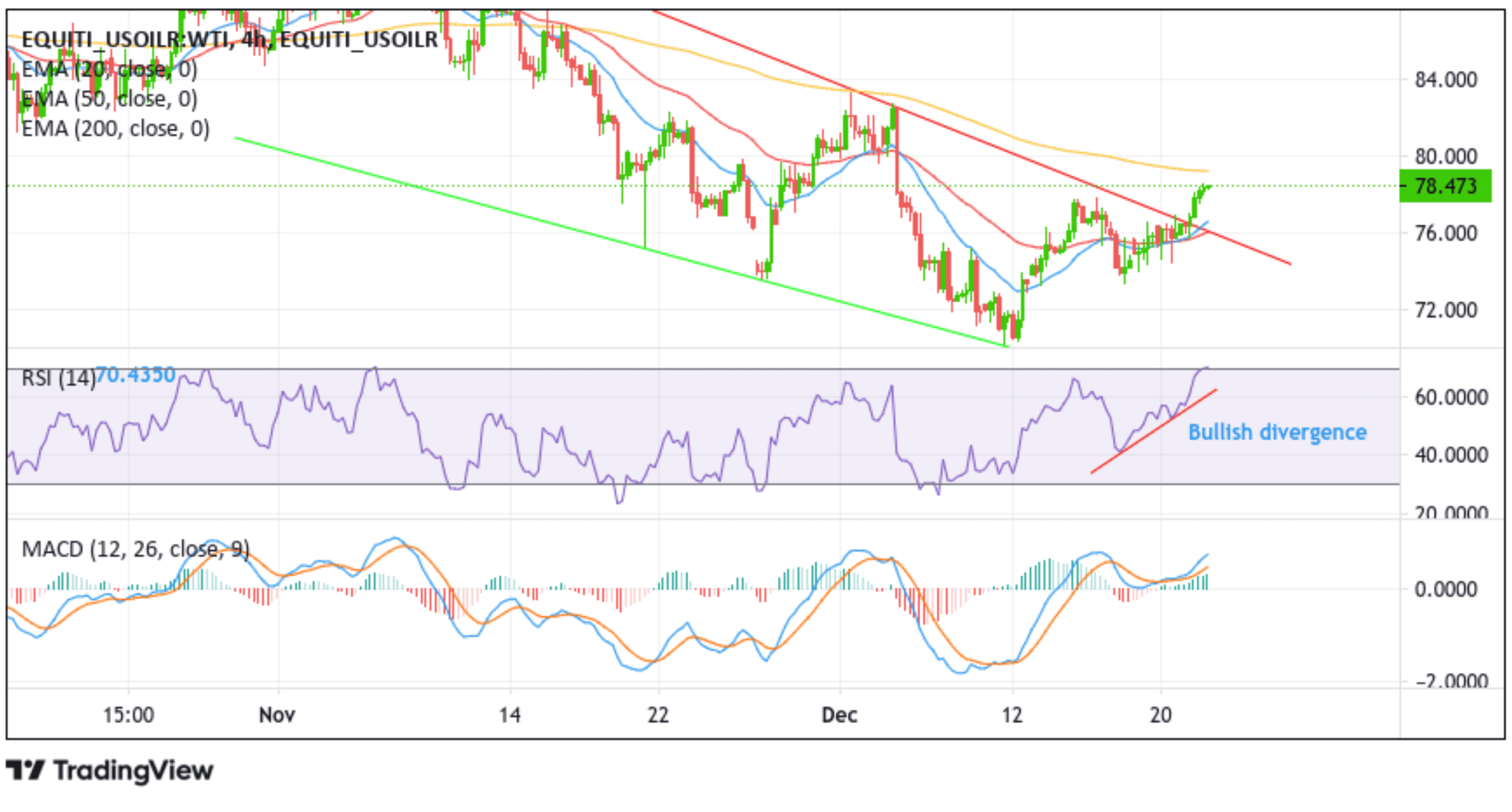Select the Bullish divergence annotation text
Image resolution: width=1512 pixels, height=812 pixels.
coord(1277,432)
